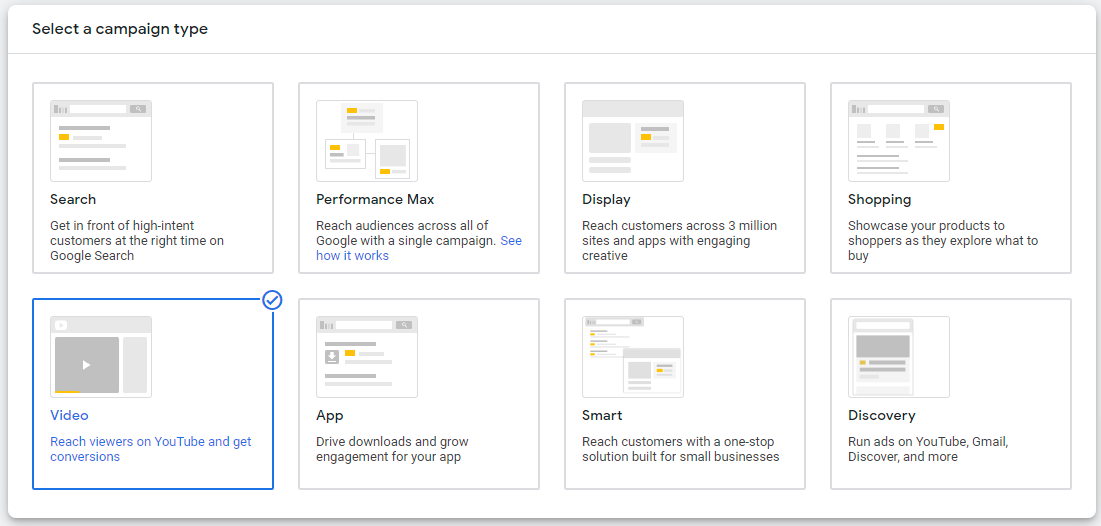Select the Performance Max campaign illustration
Viewport: 1101px width, 526px height.
(367, 140)
